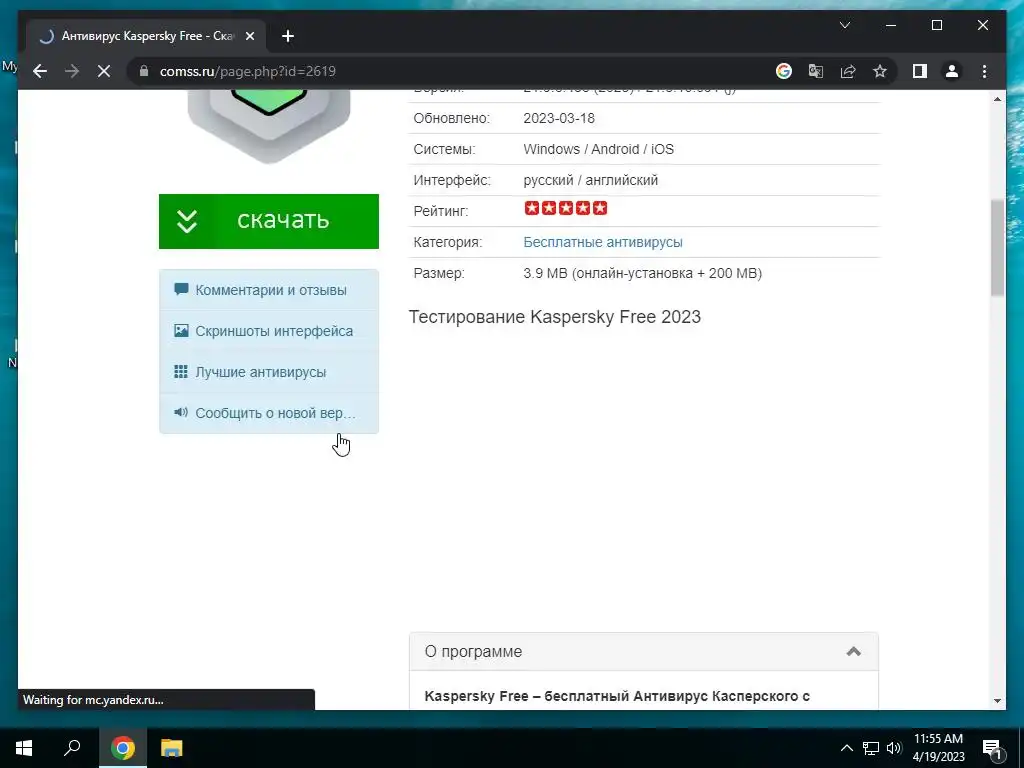Close the Kaspersky Free tab
1024x768 pixels.
tap(249, 36)
